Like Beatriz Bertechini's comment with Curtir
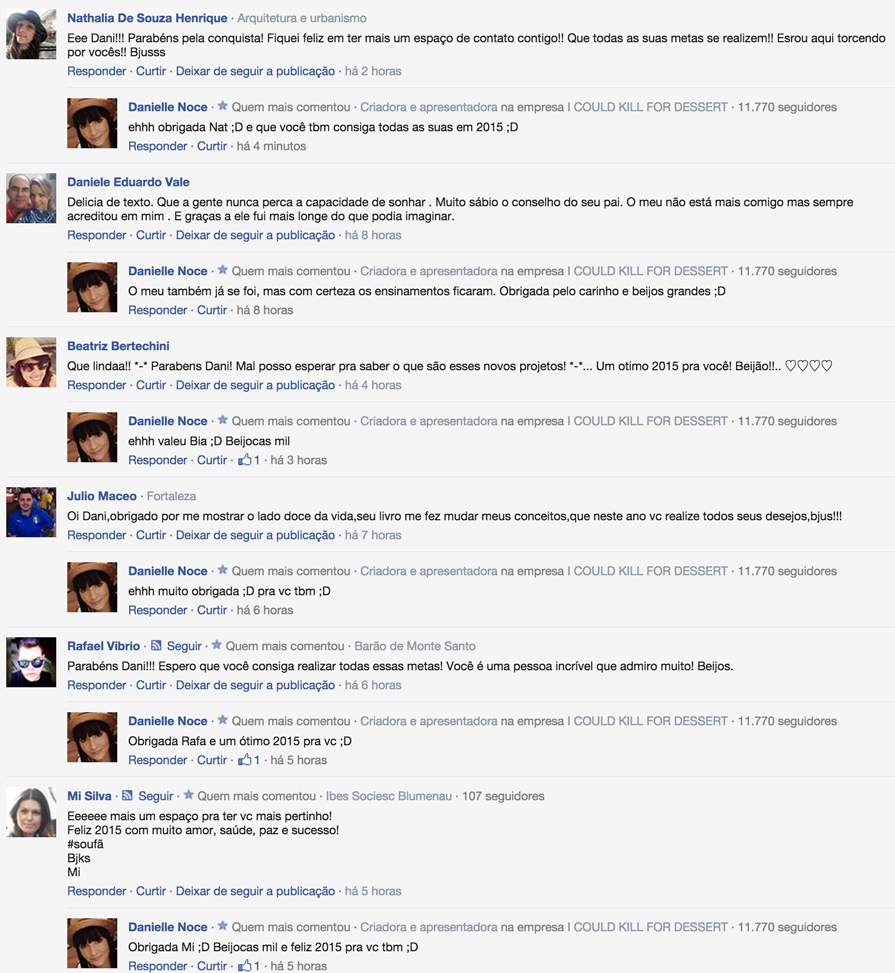 pos(151,385)
